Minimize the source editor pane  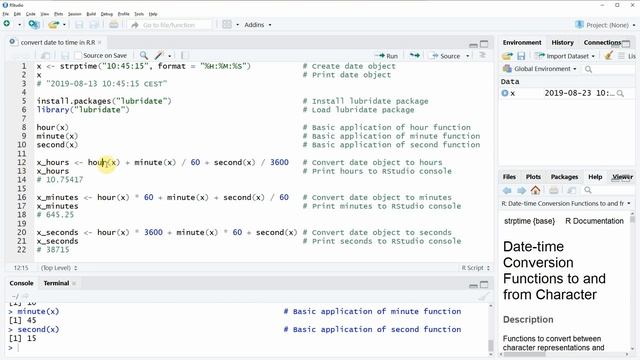[473, 44]
